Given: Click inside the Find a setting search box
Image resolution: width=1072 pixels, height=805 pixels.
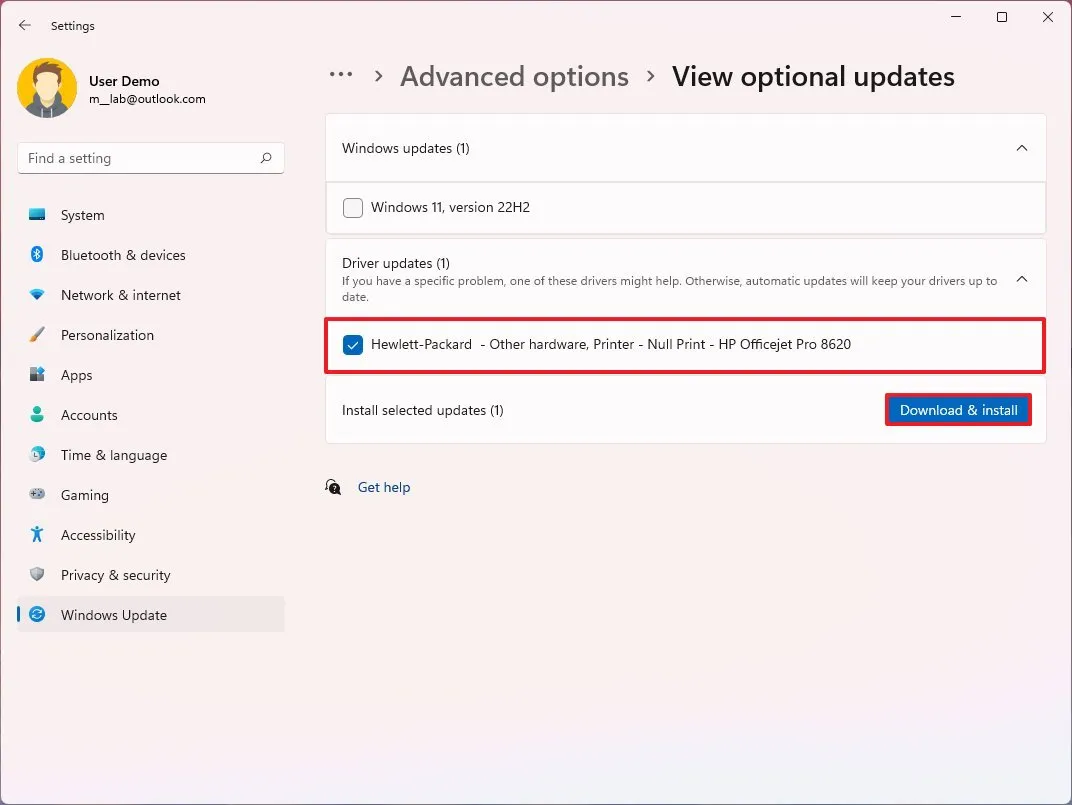Looking at the screenshot, I should (150, 157).
